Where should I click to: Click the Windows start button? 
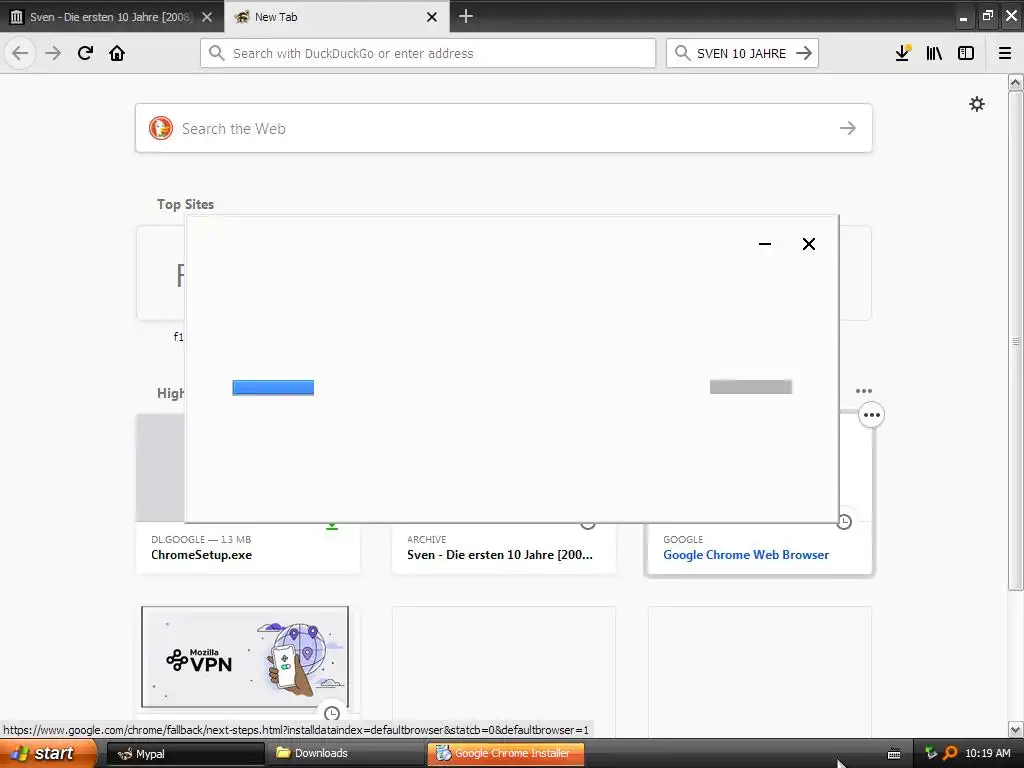coord(48,753)
